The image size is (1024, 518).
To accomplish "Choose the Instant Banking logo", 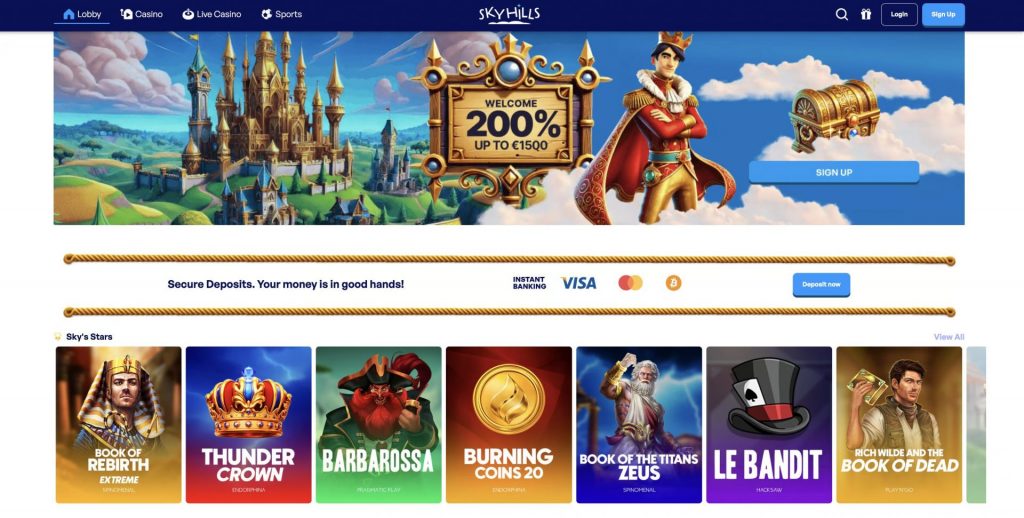I will pyautogui.click(x=529, y=283).
